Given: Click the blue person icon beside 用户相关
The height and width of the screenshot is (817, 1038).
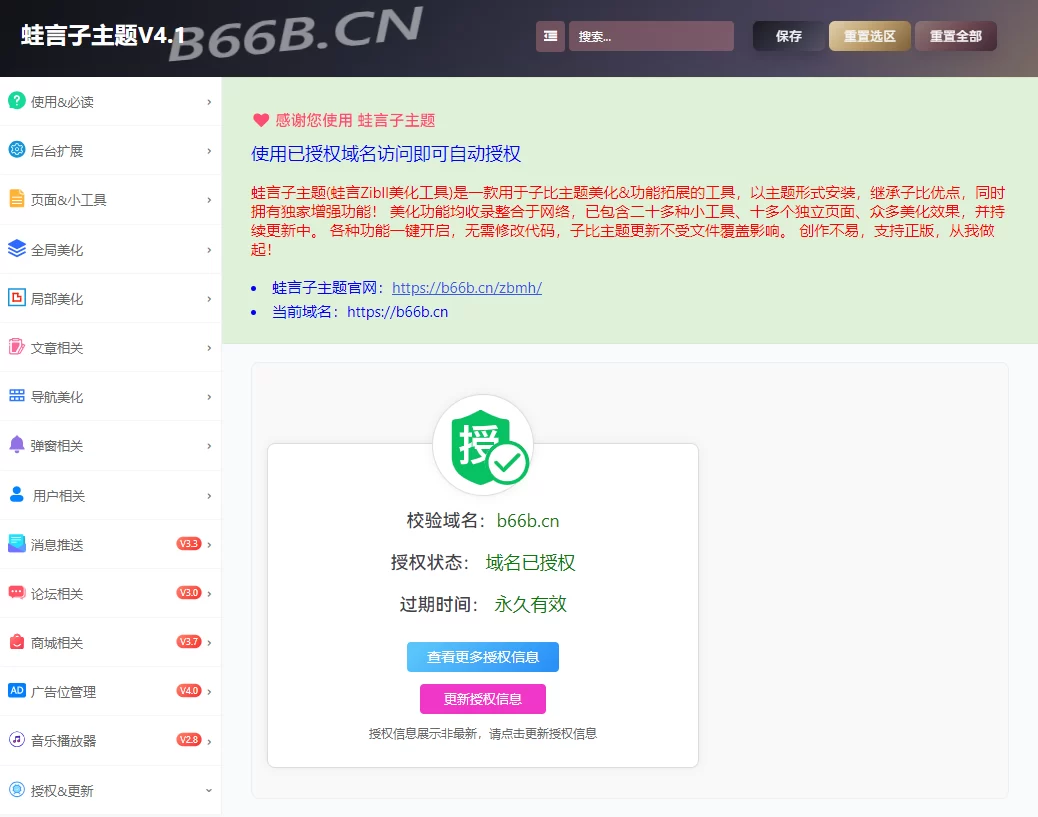Looking at the screenshot, I should coord(17,494).
